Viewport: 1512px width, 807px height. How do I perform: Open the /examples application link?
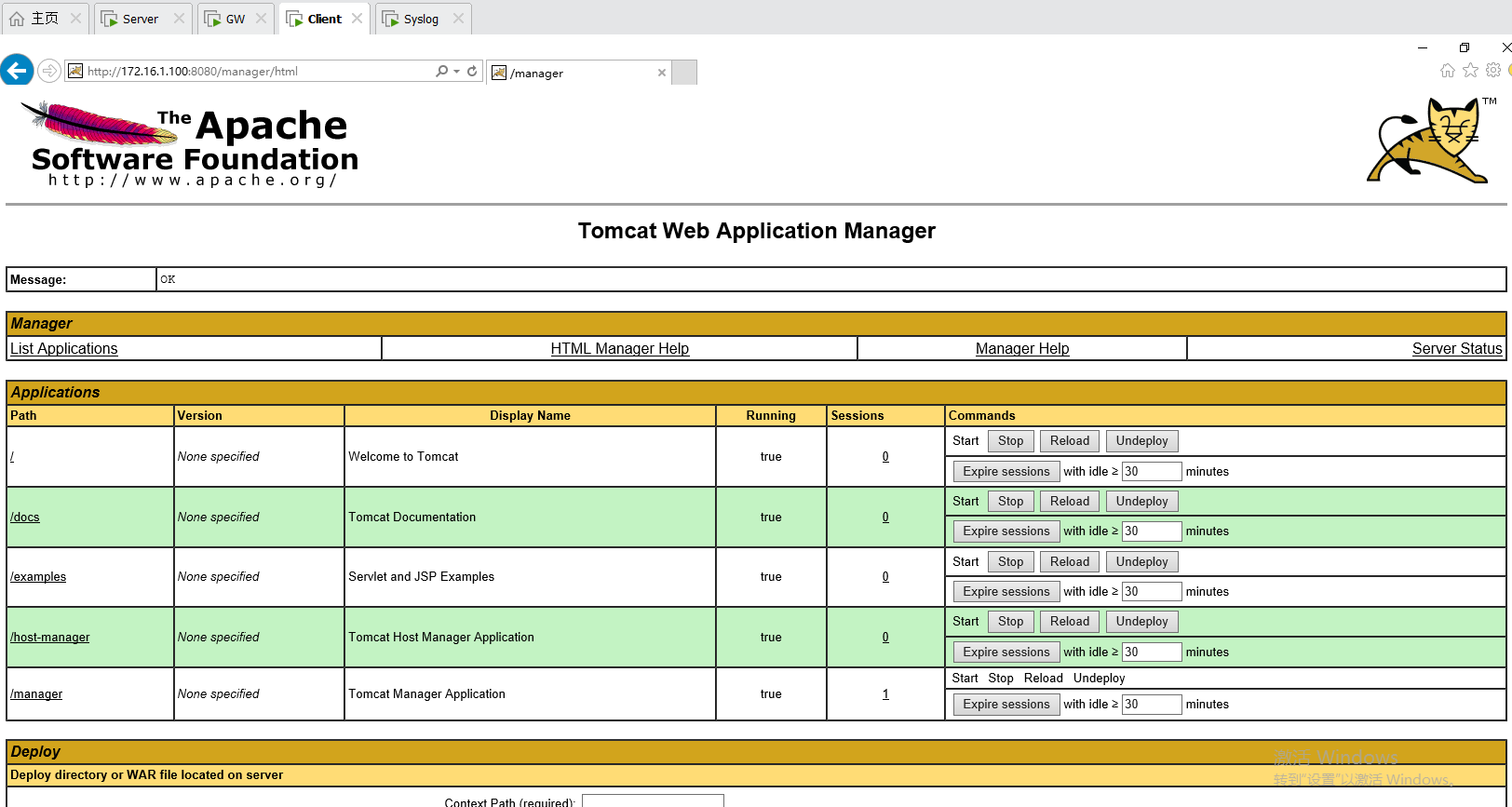(38, 577)
